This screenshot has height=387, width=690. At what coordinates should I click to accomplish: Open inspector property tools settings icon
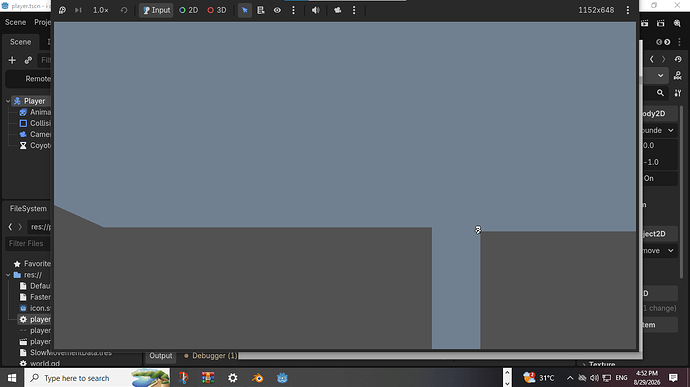(x=678, y=93)
